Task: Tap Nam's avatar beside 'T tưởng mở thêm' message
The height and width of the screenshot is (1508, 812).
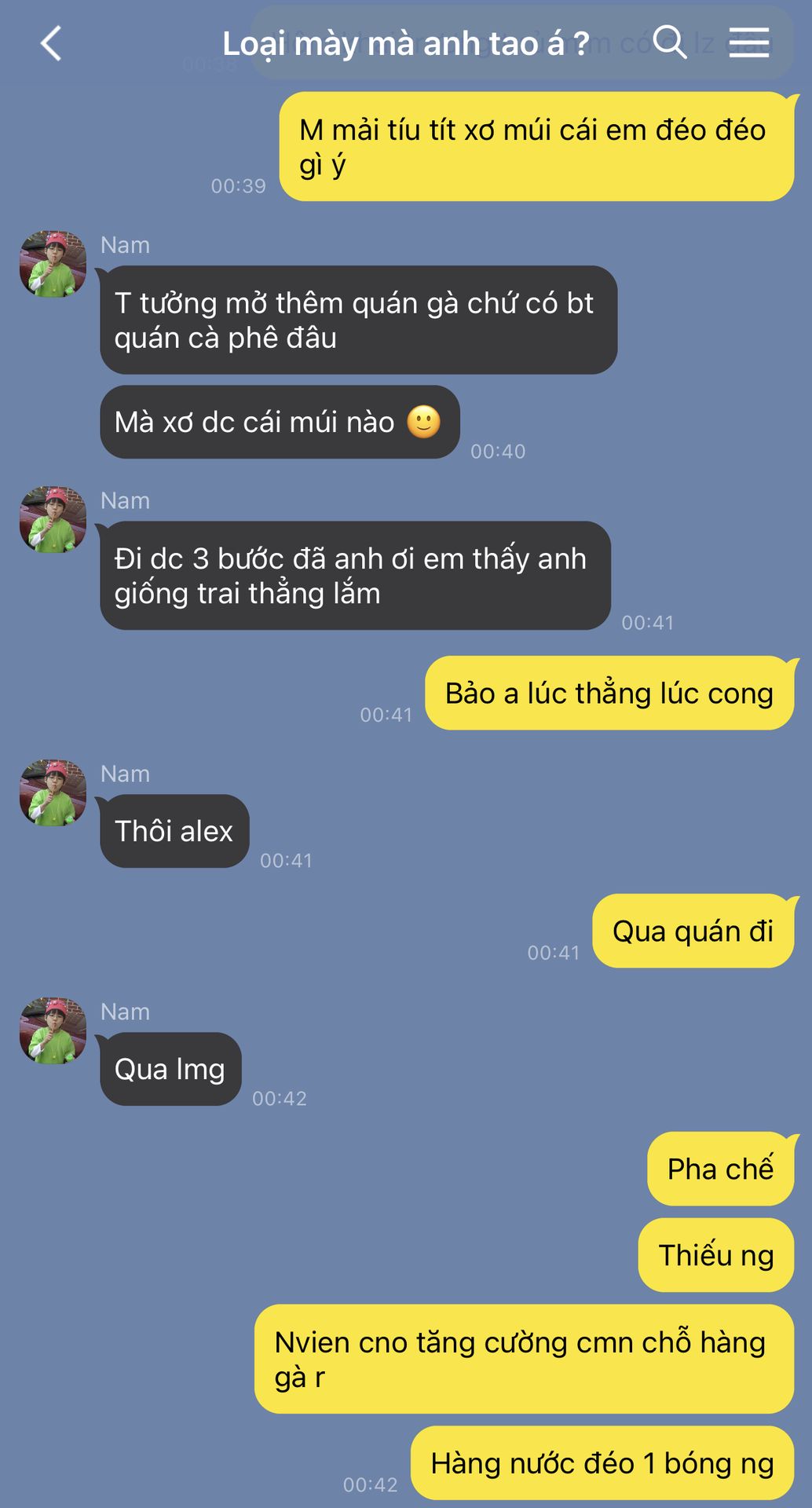Action: (x=53, y=264)
